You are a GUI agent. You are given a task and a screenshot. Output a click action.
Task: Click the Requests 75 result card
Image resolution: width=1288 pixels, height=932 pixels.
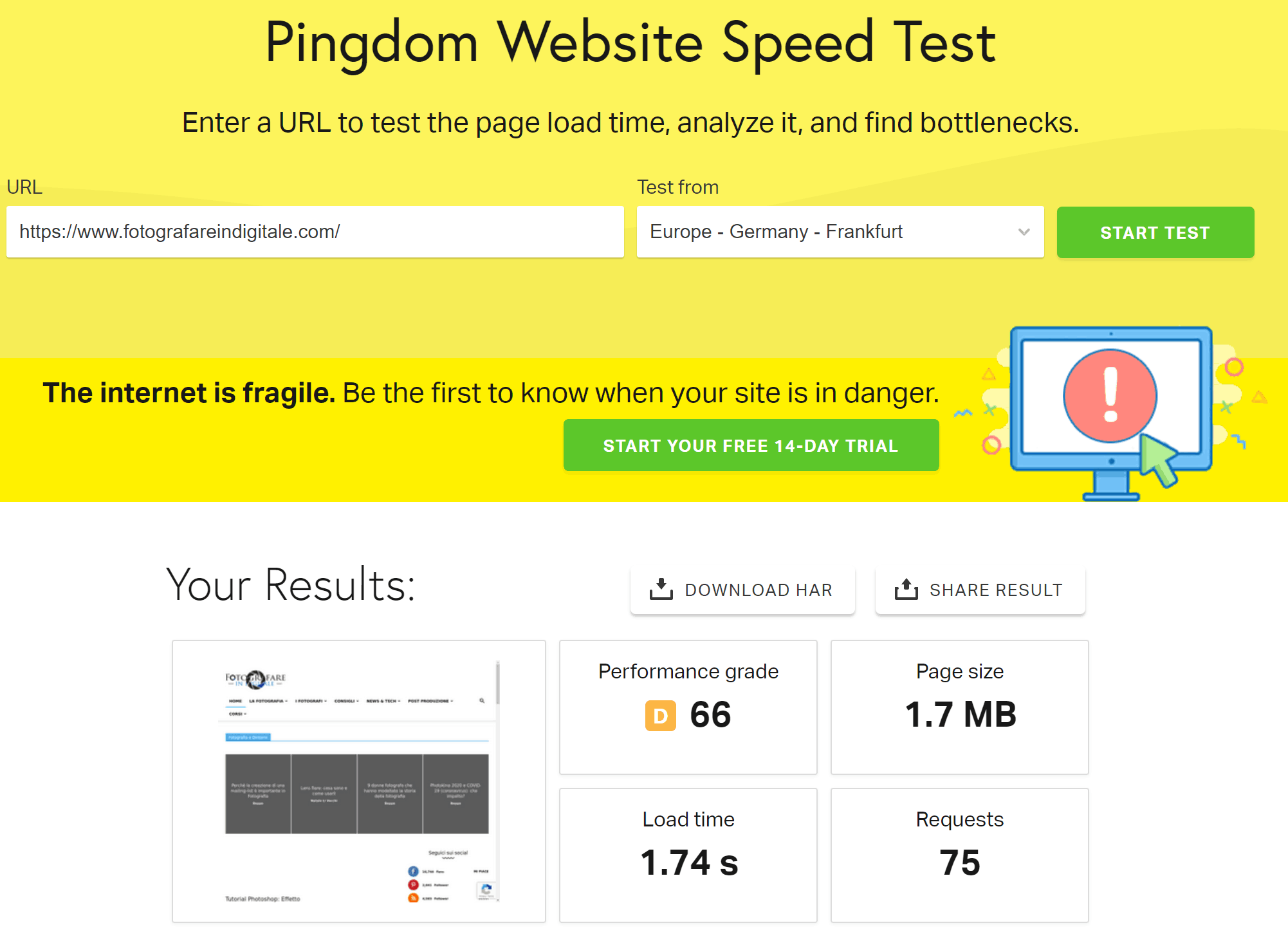click(x=959, y=855)
